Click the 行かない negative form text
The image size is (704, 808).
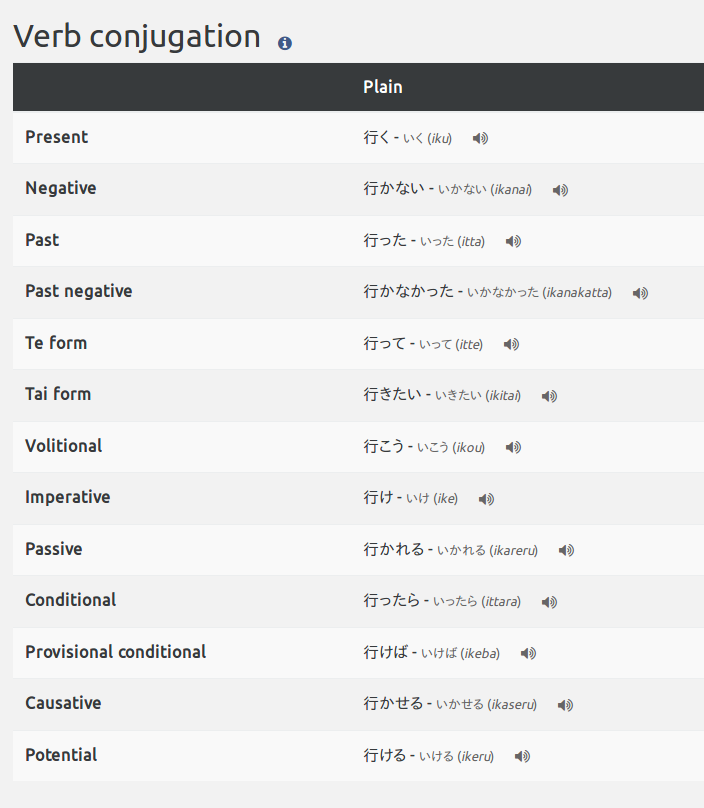(394, 189)
